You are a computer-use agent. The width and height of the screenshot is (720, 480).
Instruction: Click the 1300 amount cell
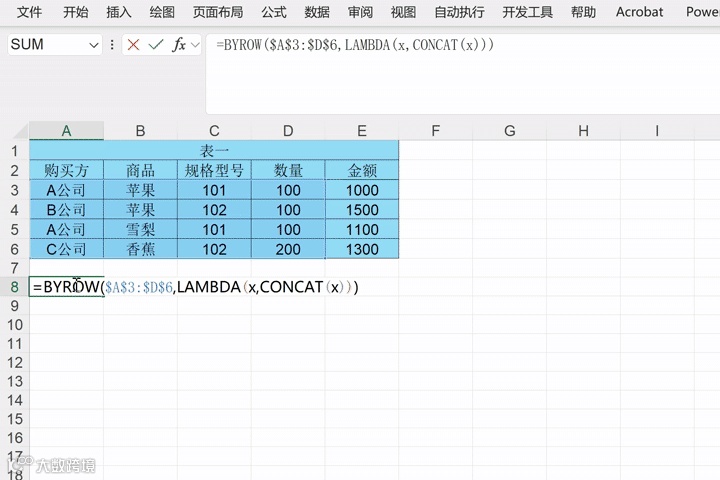tap(362, 249)
